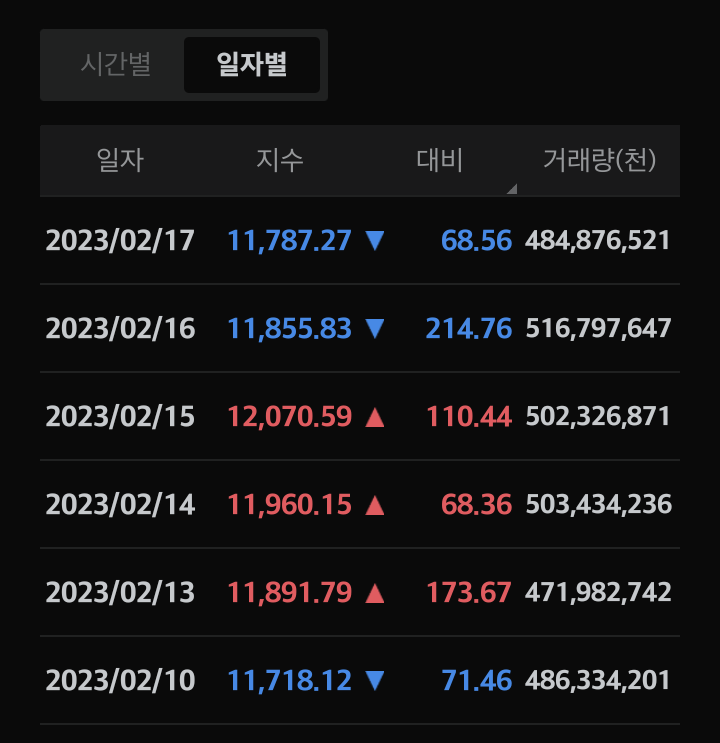Click change value 68.56
The image size is (720, 743).
click(x=476, y=240)
